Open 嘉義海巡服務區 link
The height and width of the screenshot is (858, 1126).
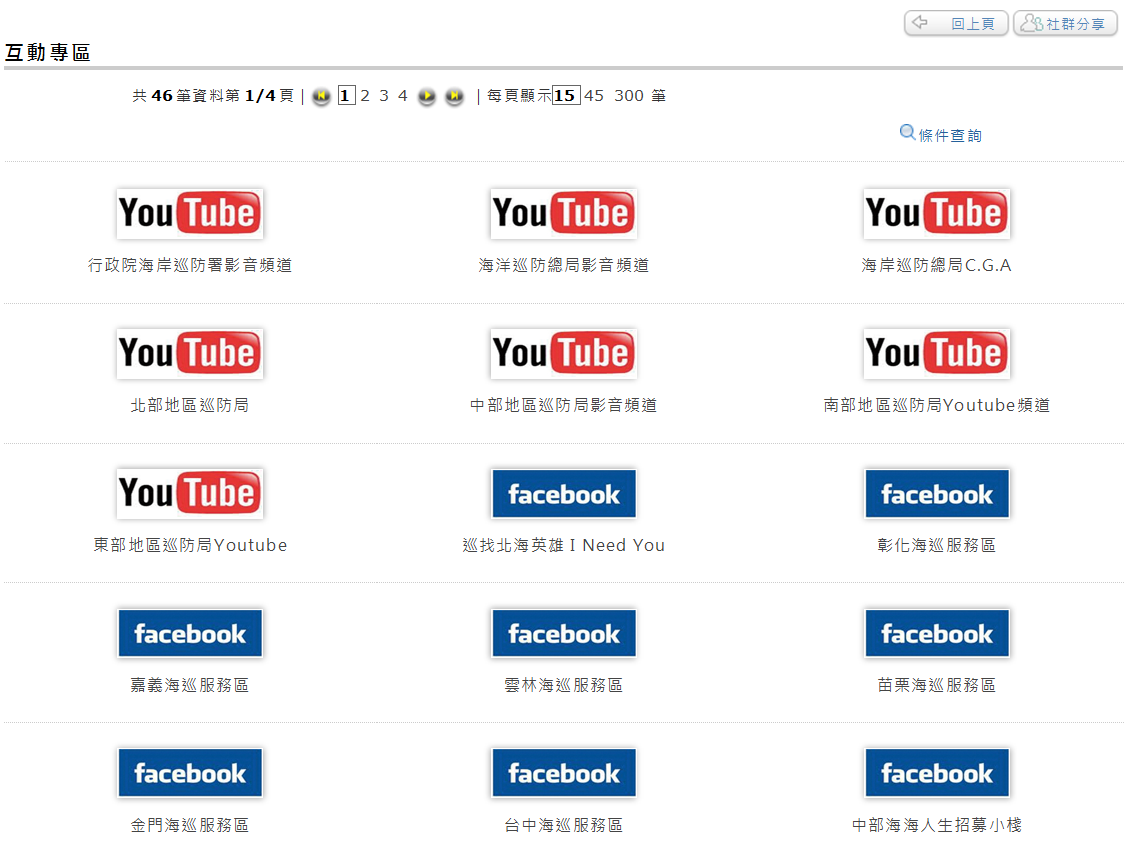(190, 685)
